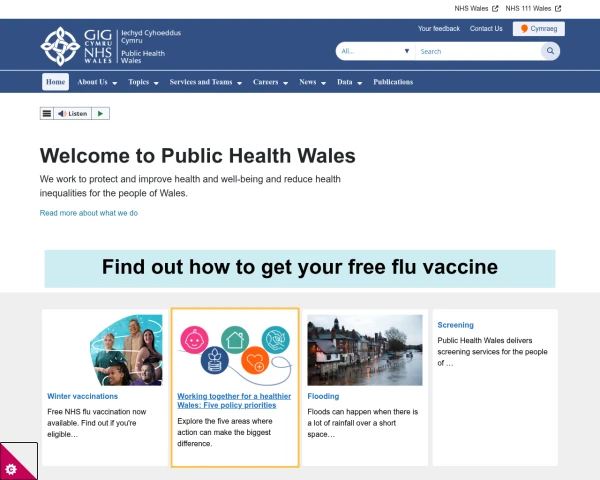Focus the Search text field
The height and width of the screenshot is (480, 600).
[x=478, y=51]
